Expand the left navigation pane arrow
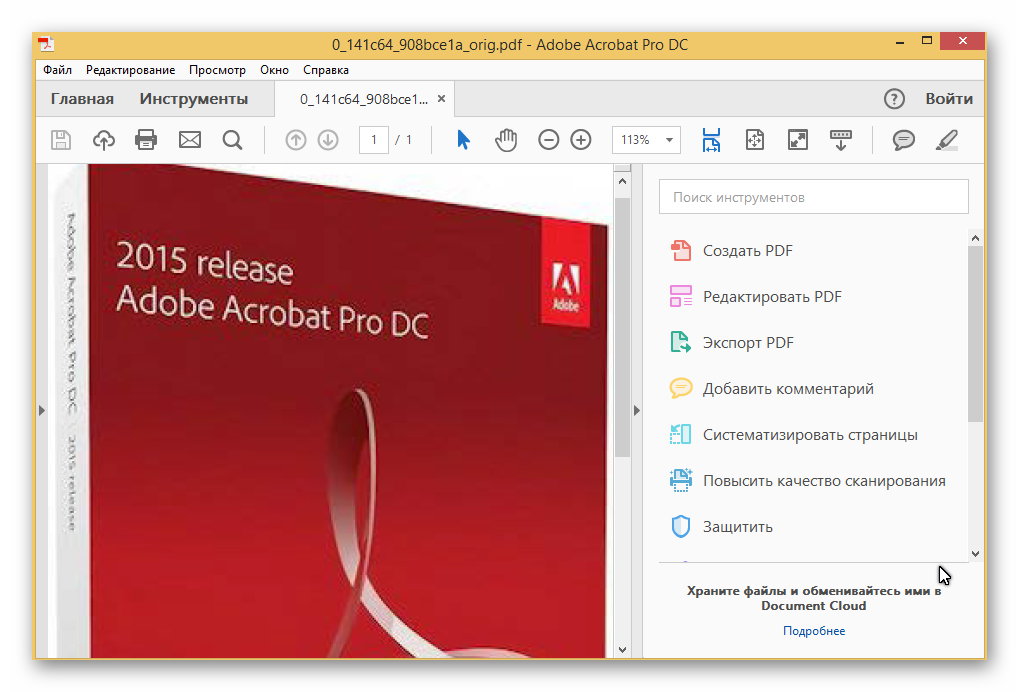The width and height of the screenshot is (1019, 692). [x=42, y=410]
